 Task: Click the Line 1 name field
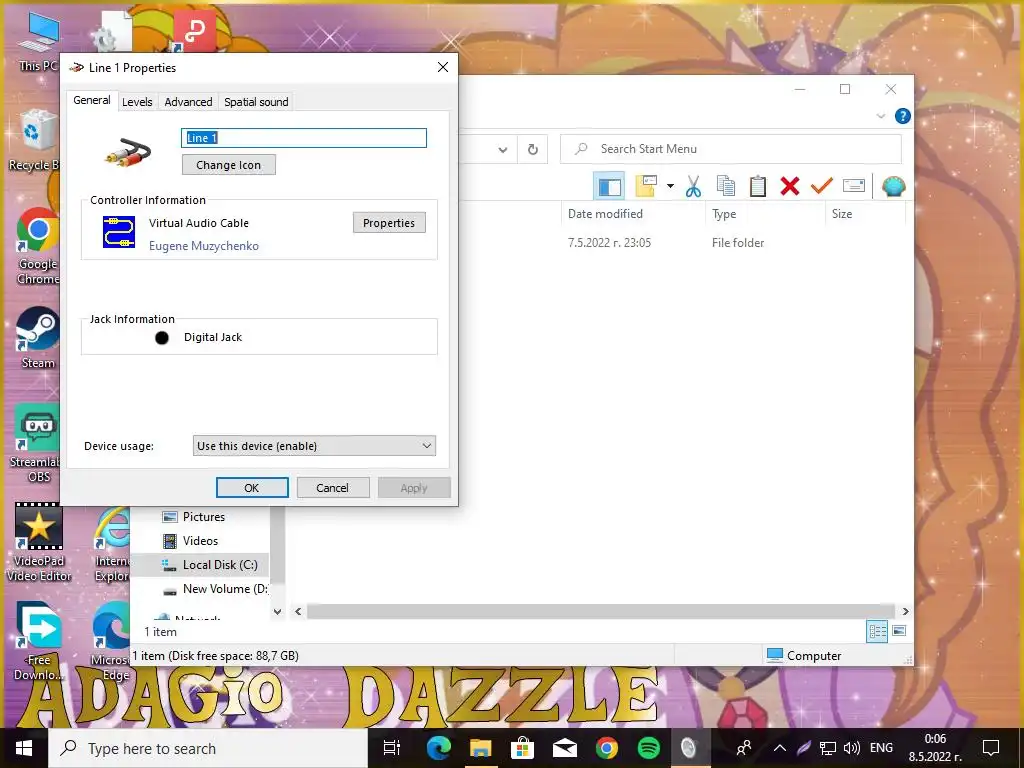point(304,138)
